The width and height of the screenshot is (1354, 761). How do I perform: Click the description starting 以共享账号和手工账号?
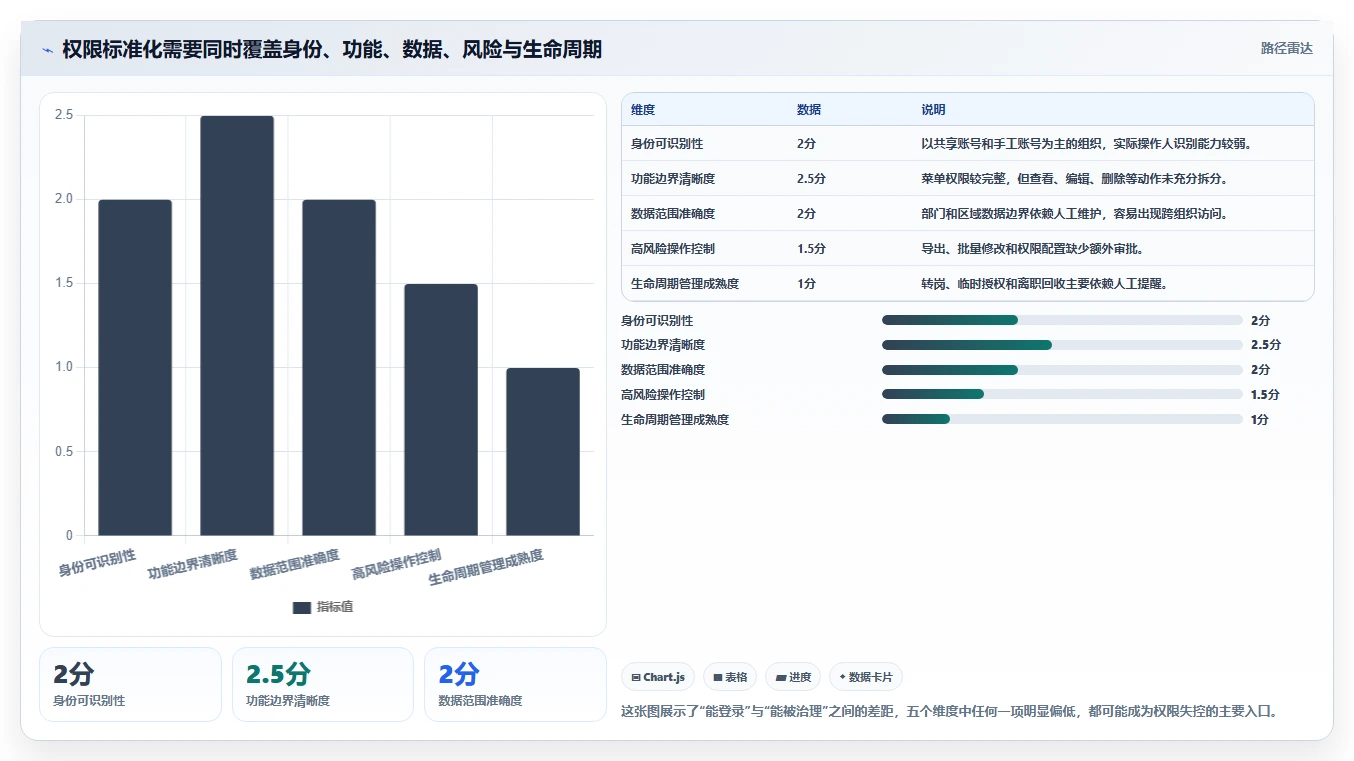(1087, 144)
